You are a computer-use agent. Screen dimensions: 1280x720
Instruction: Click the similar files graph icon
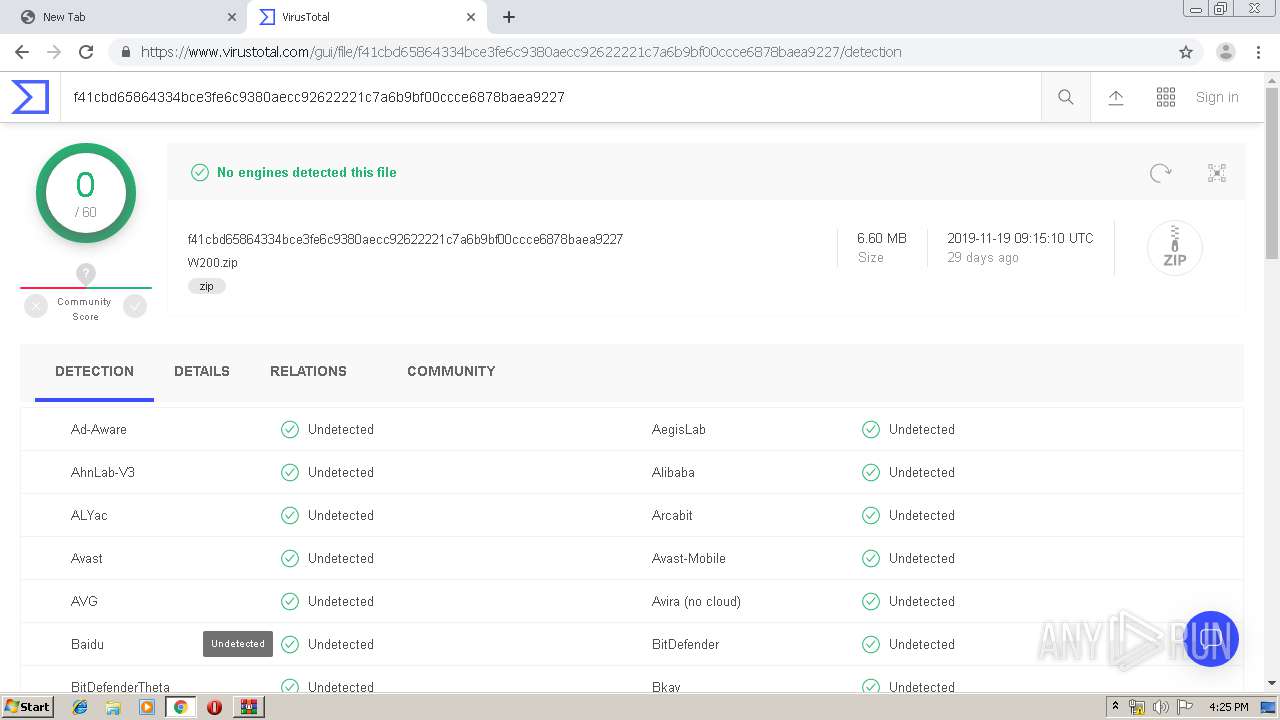1217,173
